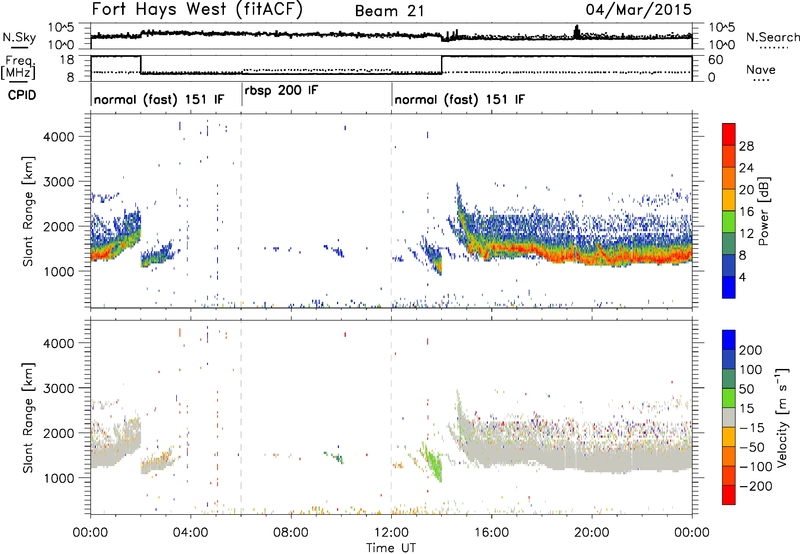Click the 'Slant Range [km]' label of velocity panel
Viewport: 800px width, 554px height.
(x=28, y=418)
